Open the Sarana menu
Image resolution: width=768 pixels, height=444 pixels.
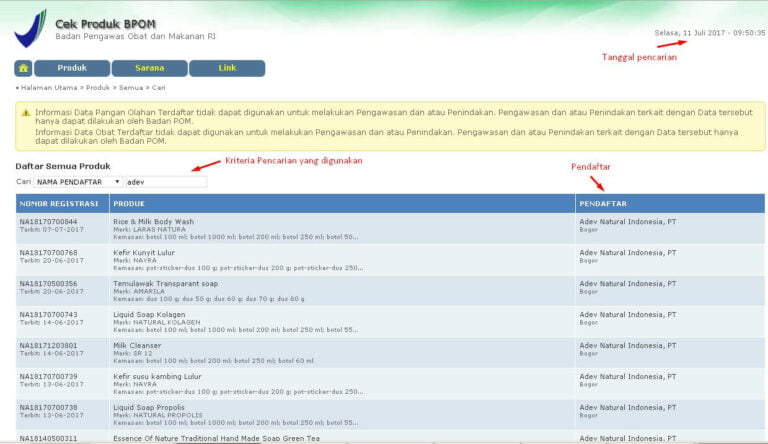149,68
